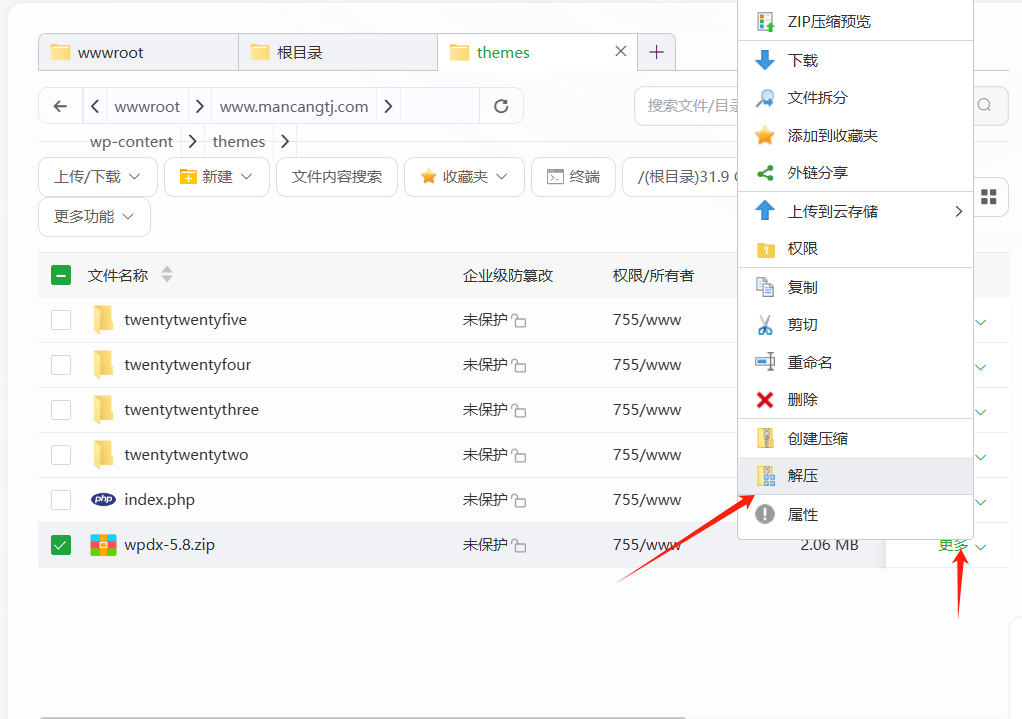Check the twentytwentyfive folder checkbox

click(x=61, y=320)
